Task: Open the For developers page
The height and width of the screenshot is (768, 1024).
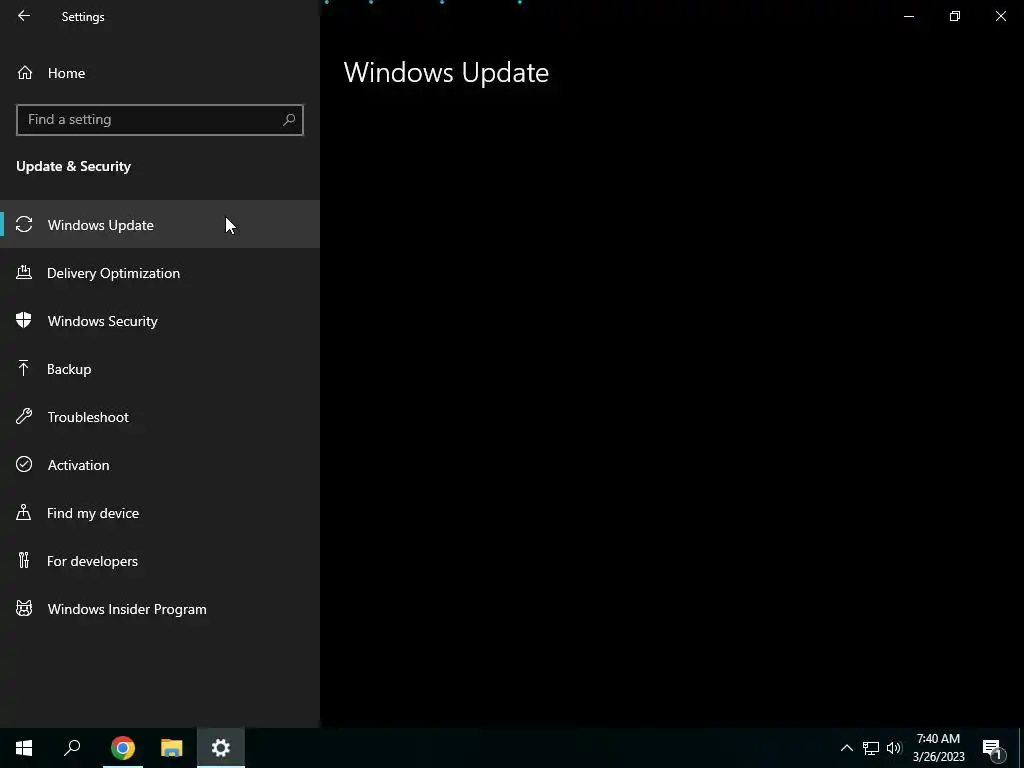Action: coord(160,561)
